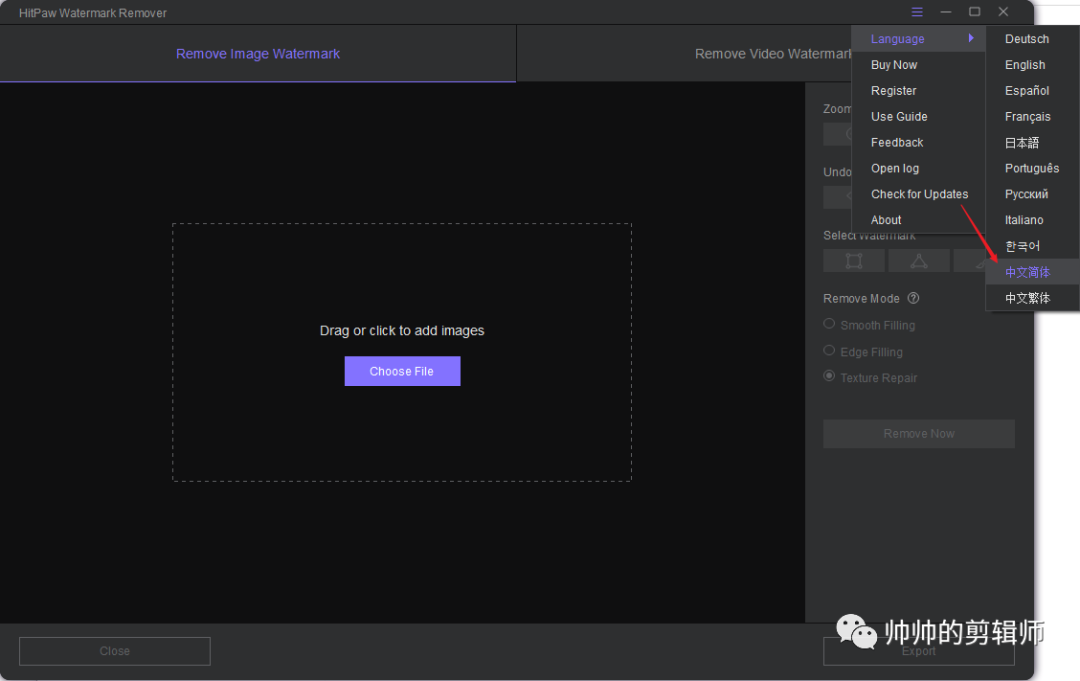Switch to Remove Image Watermark tab
Screen dimensions: 1080x681
pyautogui.click(x=258, y=54)
